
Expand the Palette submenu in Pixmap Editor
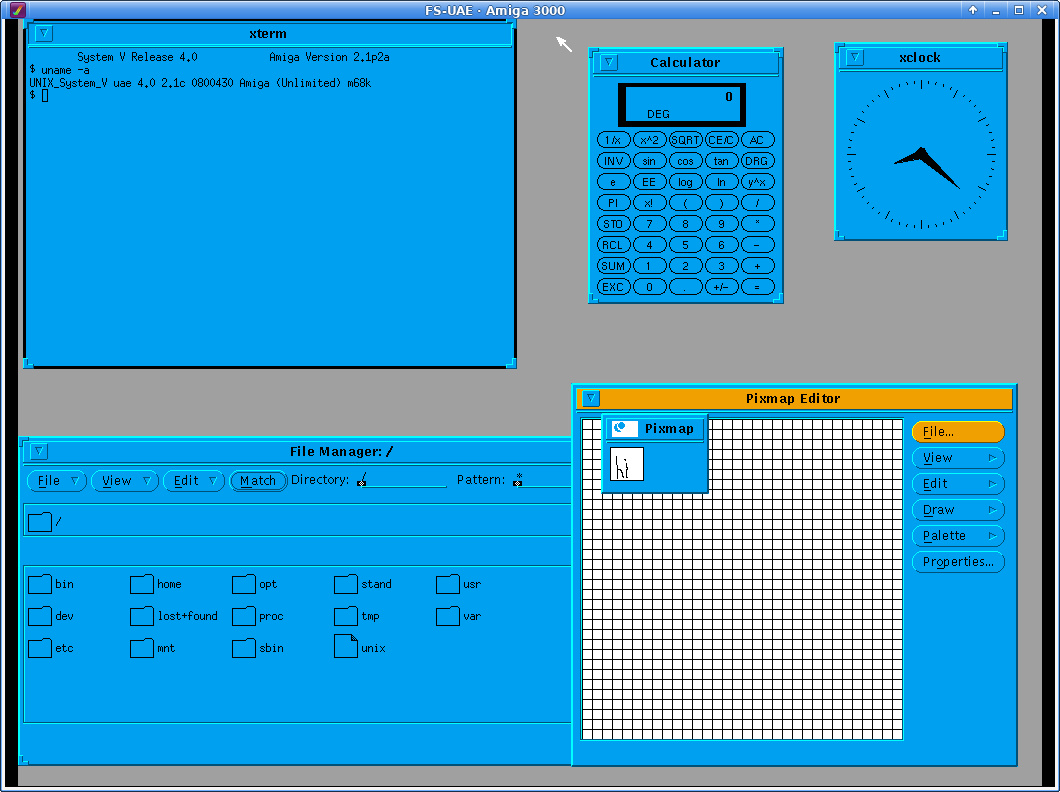[x=958, y=536]
